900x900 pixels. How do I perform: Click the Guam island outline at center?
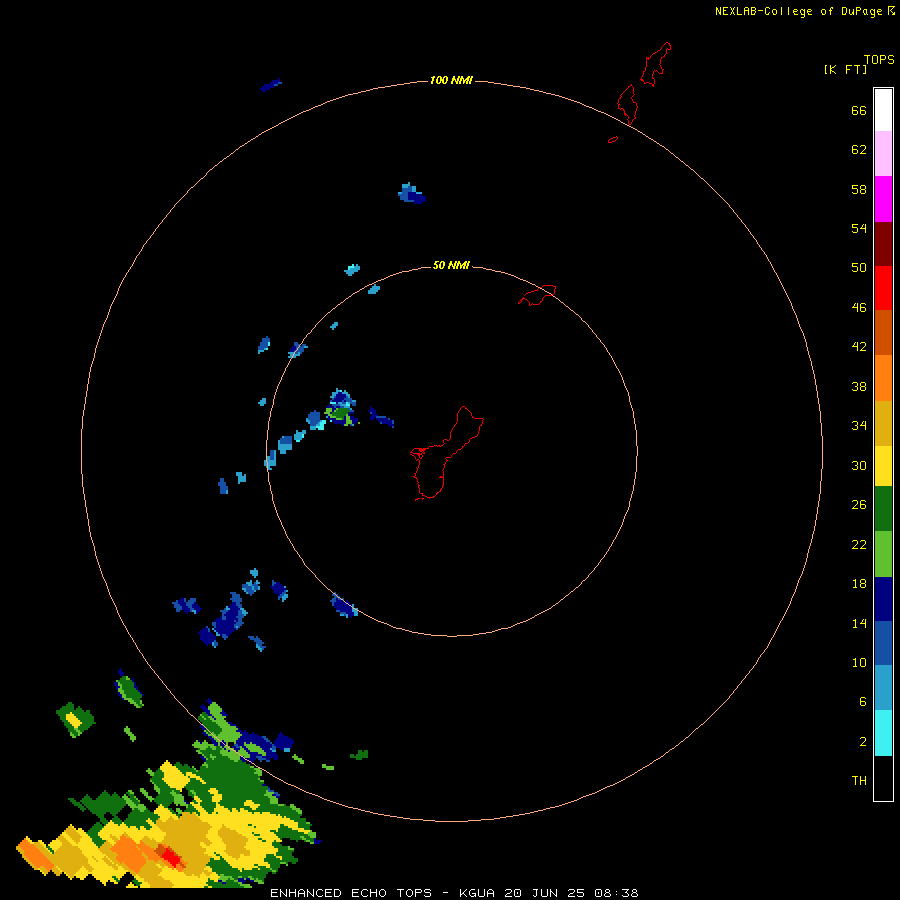[446, 453]
